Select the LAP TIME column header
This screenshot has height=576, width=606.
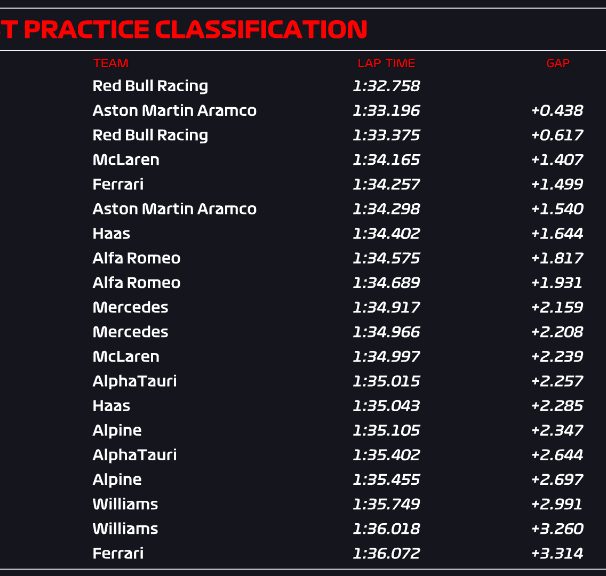(386, 63)
